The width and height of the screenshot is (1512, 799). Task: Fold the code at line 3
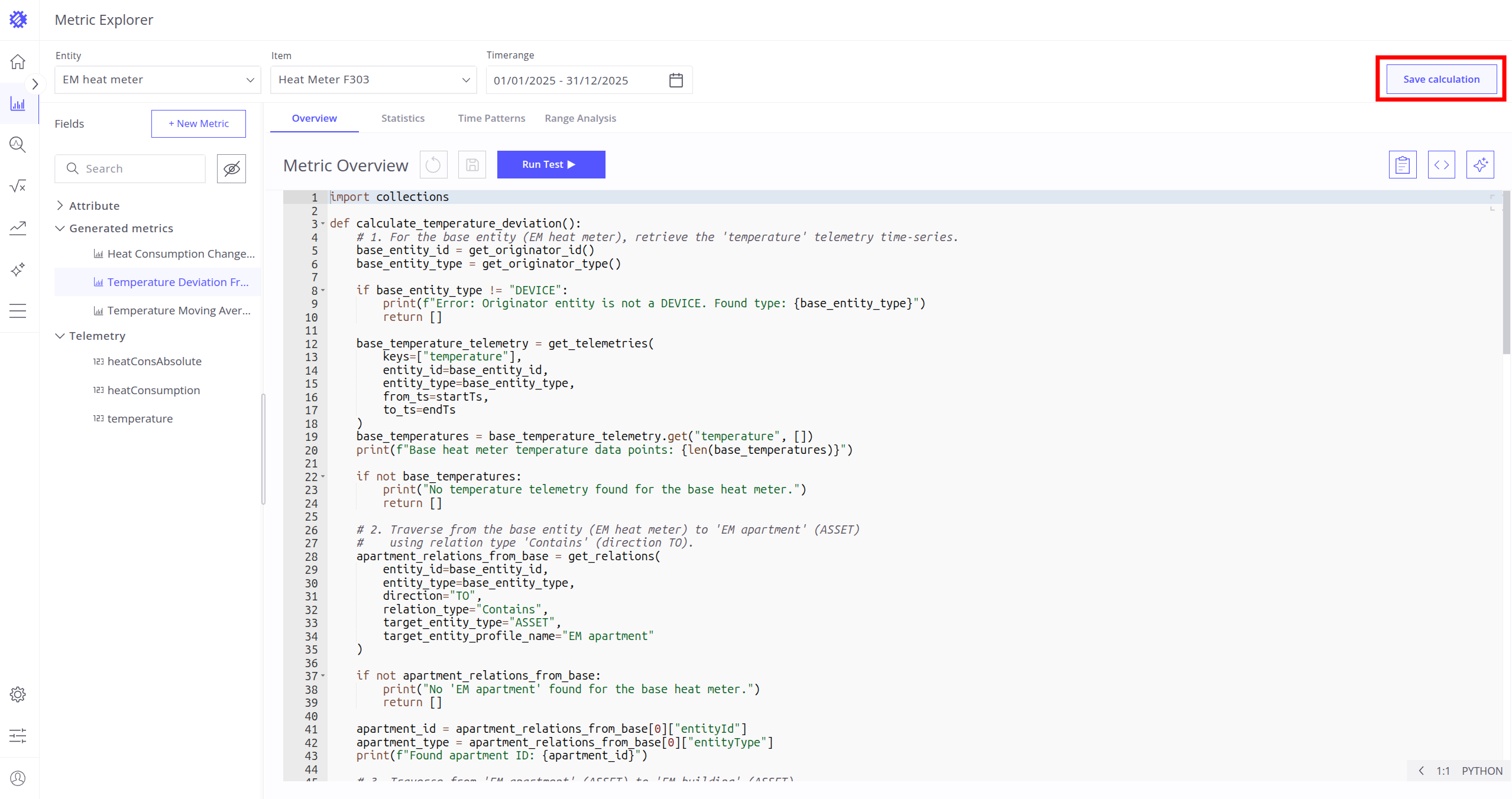[323, 224]
